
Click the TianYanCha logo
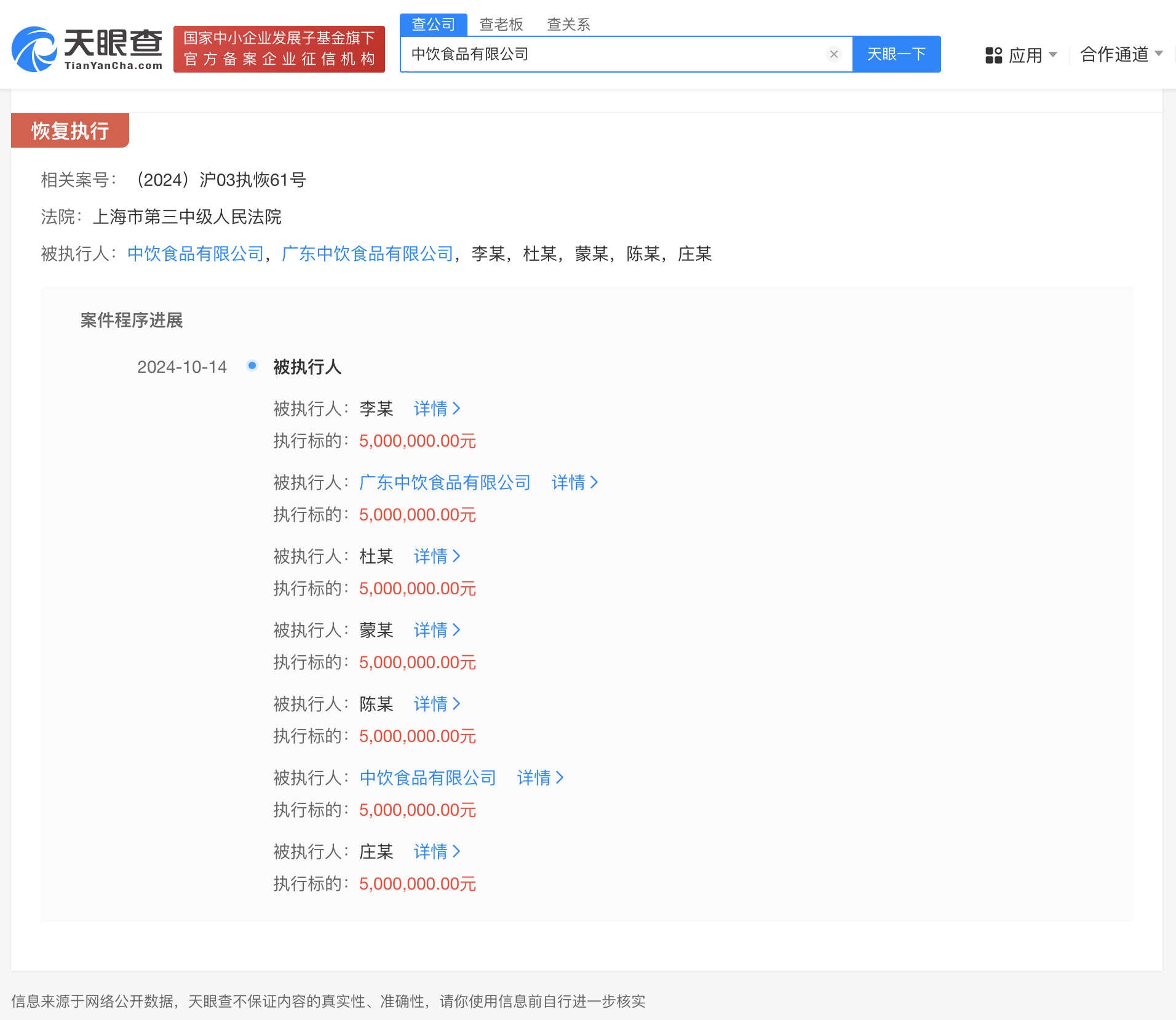point(87,49)
